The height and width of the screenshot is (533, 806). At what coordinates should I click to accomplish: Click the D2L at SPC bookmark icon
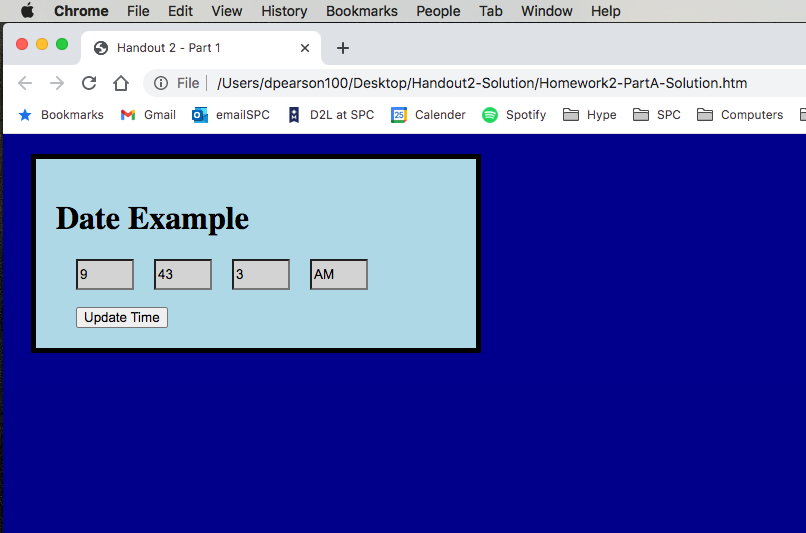tap(294, 115)
